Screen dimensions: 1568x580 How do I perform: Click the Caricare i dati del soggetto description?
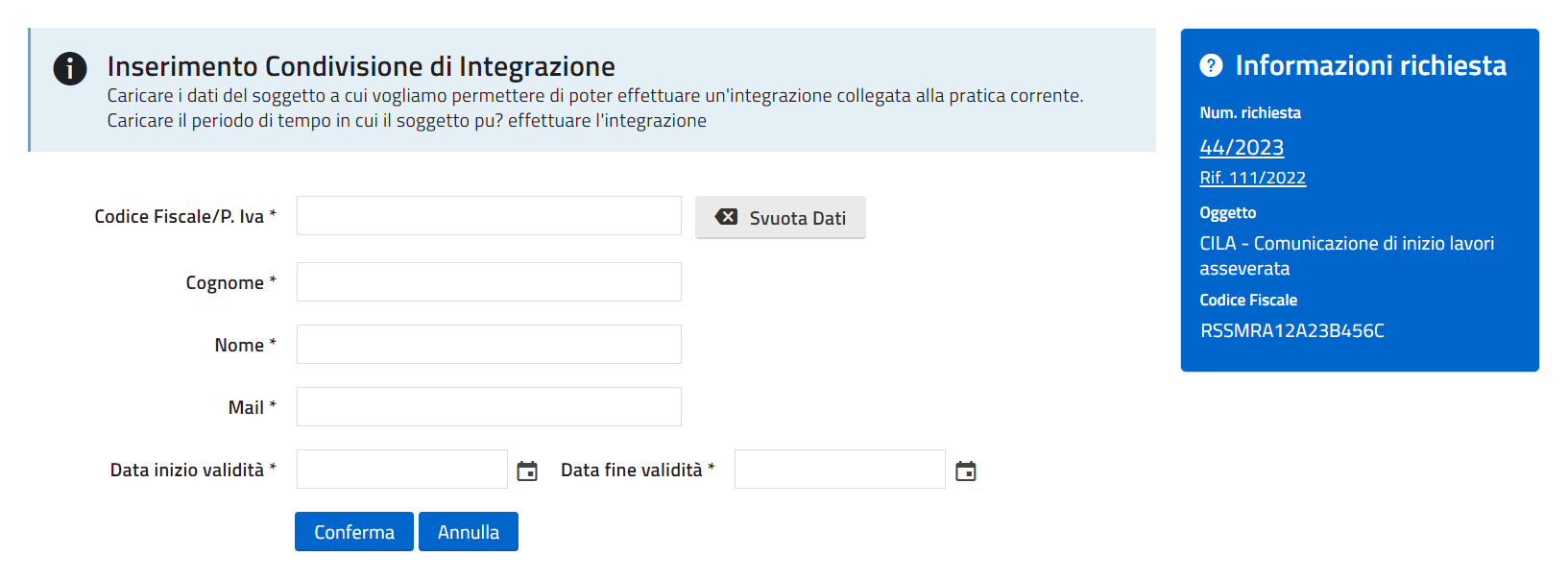(x=594, y=96)
